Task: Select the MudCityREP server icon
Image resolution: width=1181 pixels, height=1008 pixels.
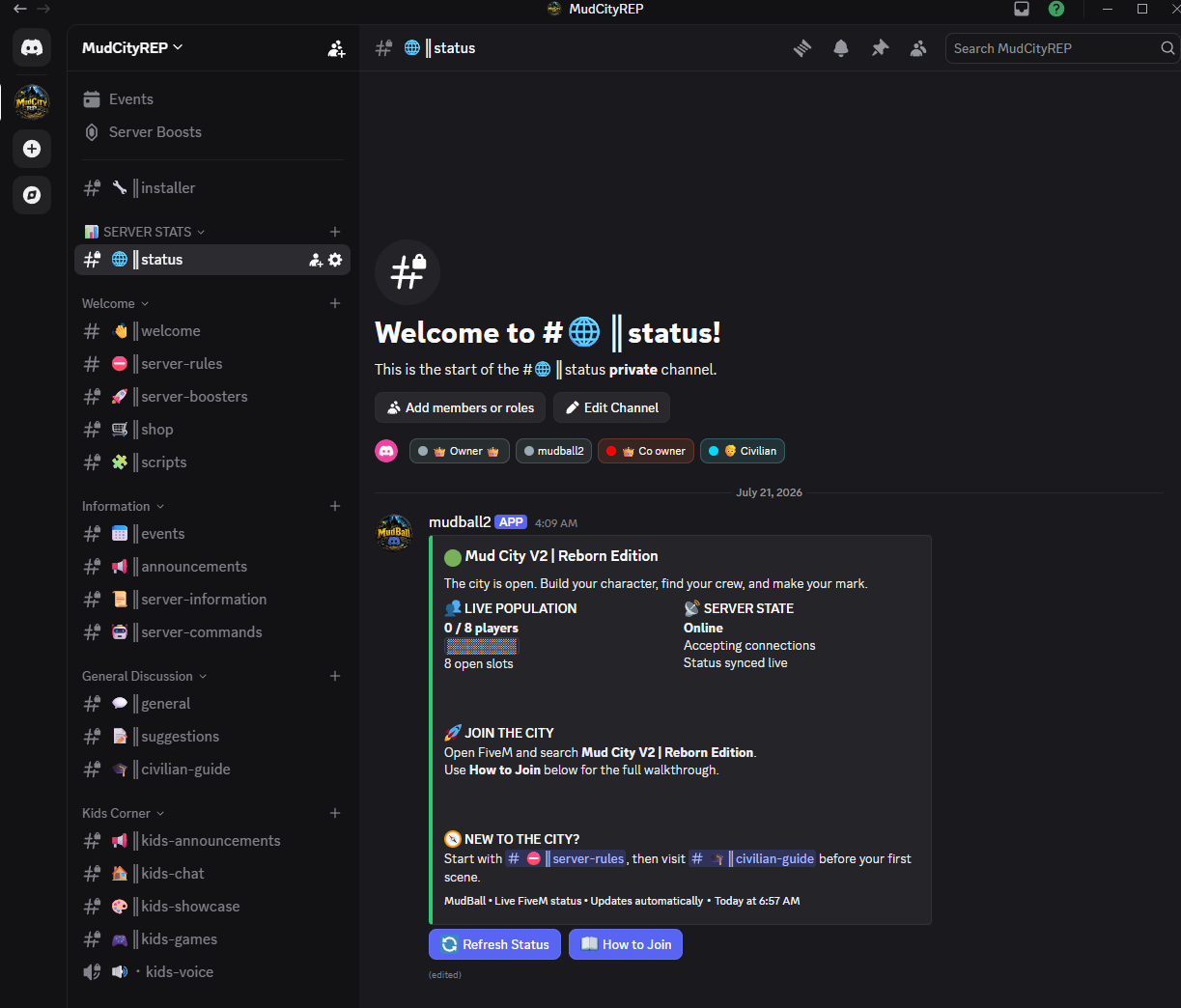Action: [x=32, y=101]
